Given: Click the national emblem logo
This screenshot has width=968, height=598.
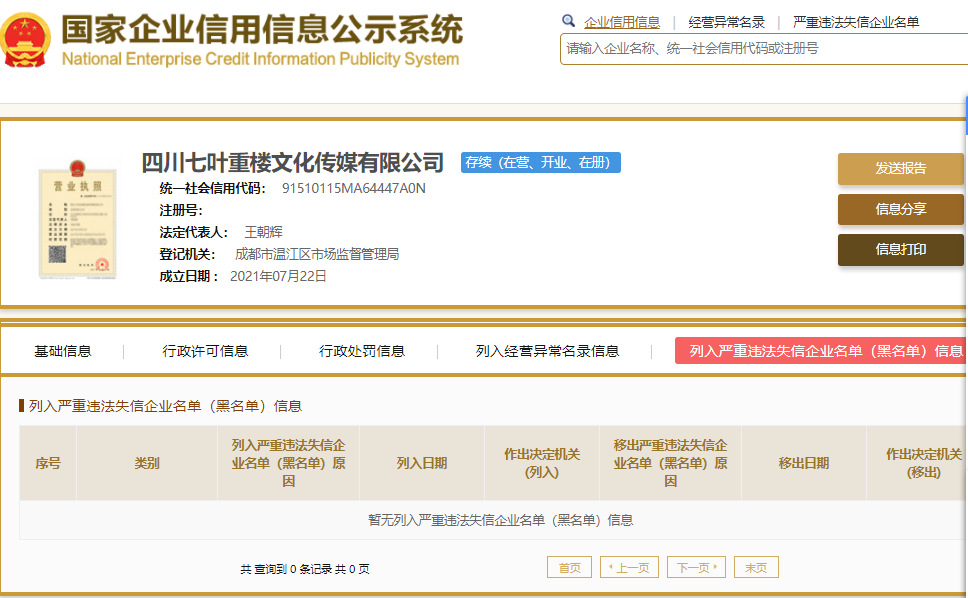Looking at the screenshot, I should pos(25,39).
